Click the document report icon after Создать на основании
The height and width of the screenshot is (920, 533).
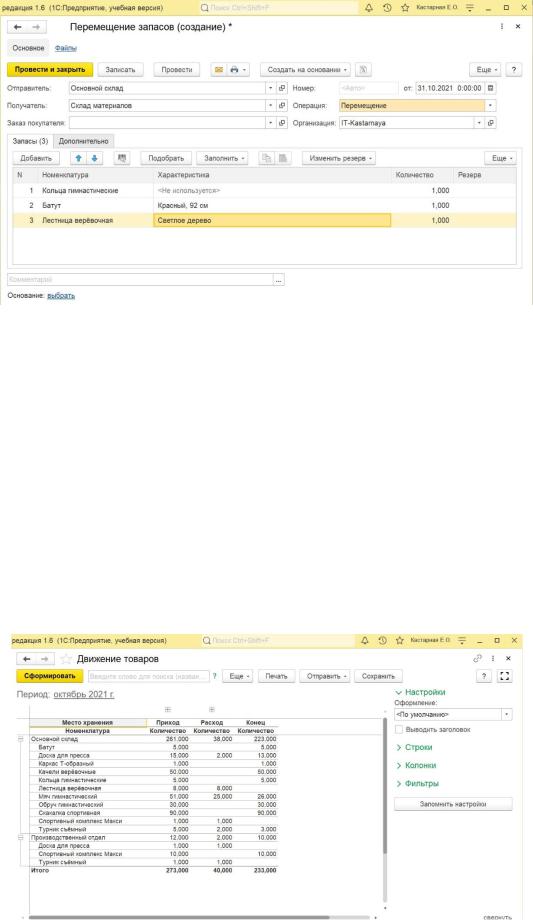[x=363, y=69]
